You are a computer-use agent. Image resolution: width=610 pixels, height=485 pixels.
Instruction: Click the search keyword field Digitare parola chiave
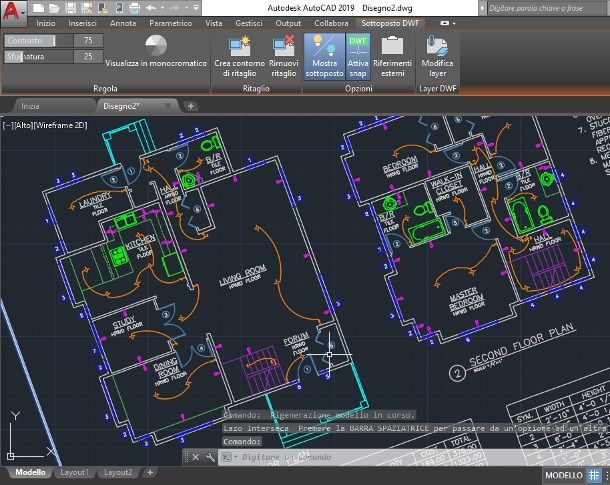coord(548,8)
